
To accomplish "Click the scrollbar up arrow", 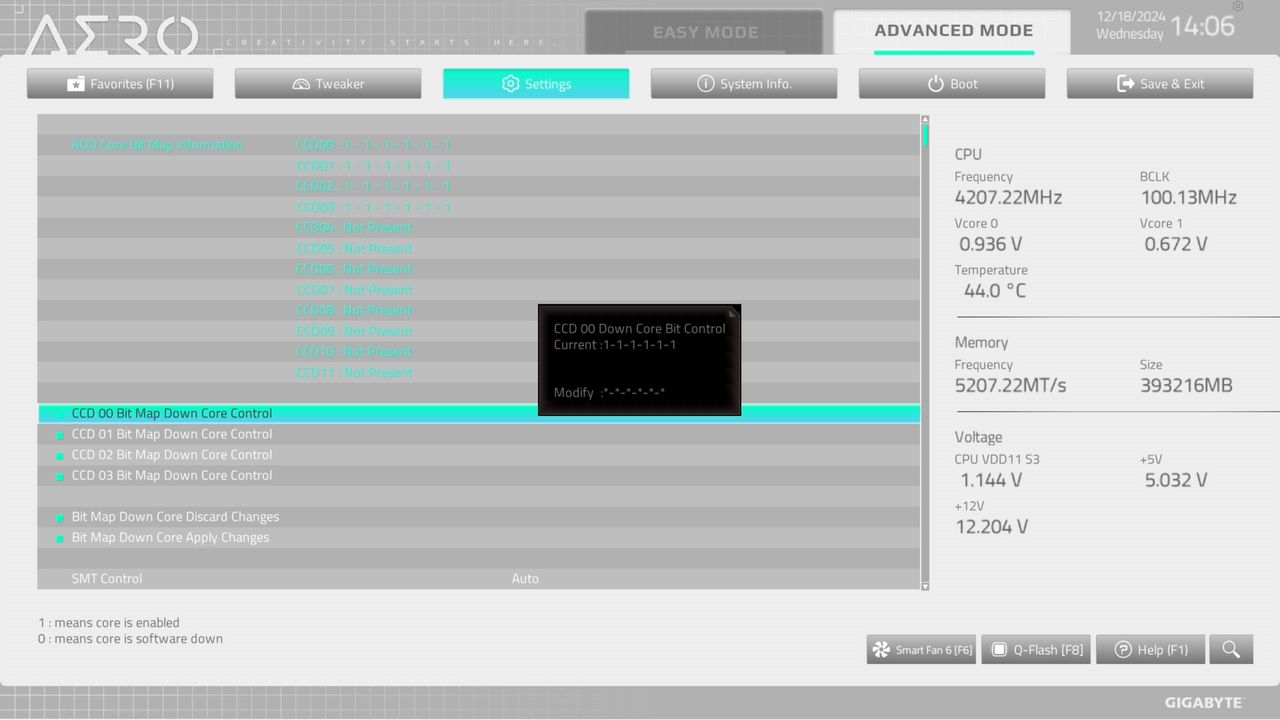I will [925, 119].
